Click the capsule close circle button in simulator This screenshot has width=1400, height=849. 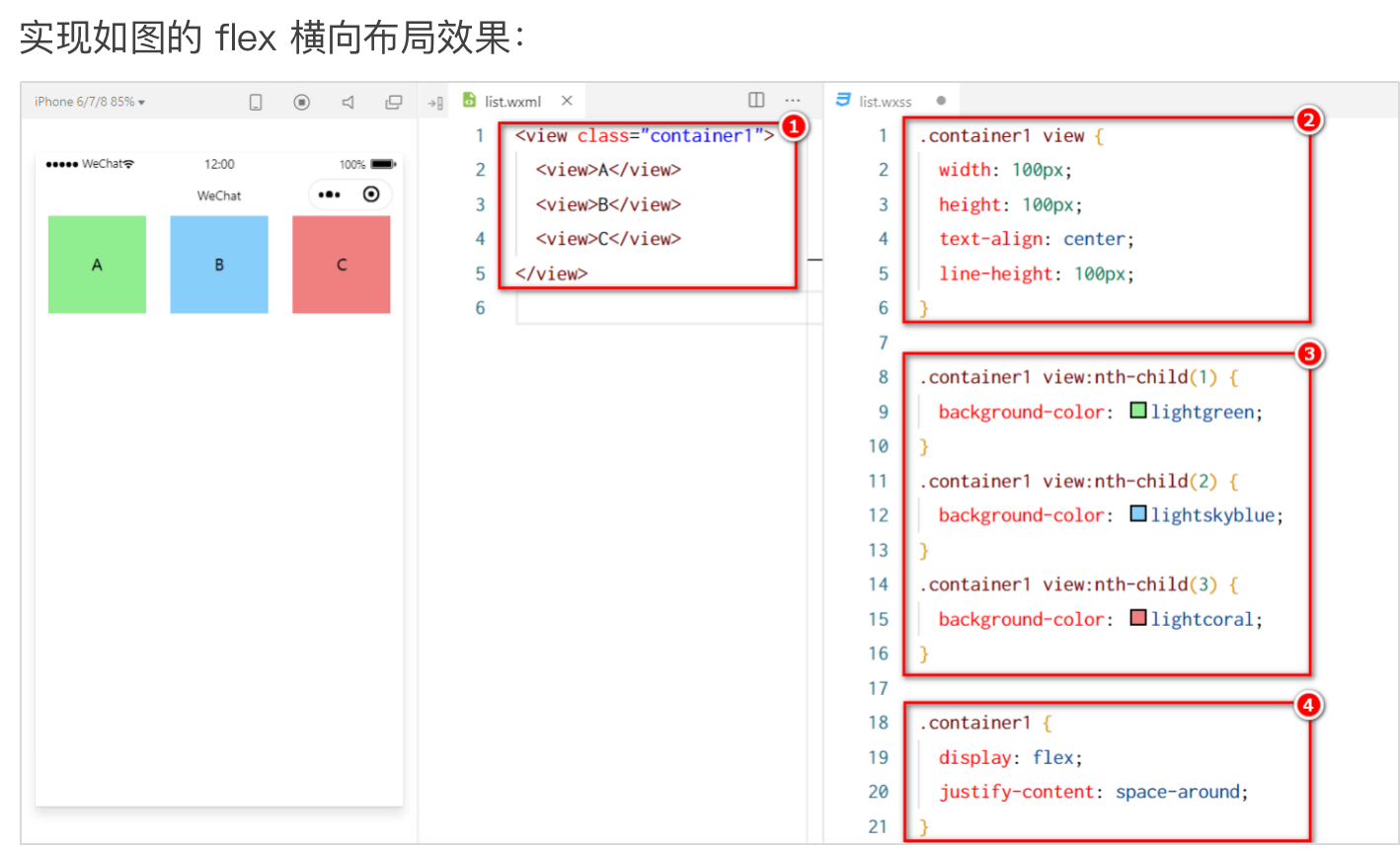click(x=371, y=194)
